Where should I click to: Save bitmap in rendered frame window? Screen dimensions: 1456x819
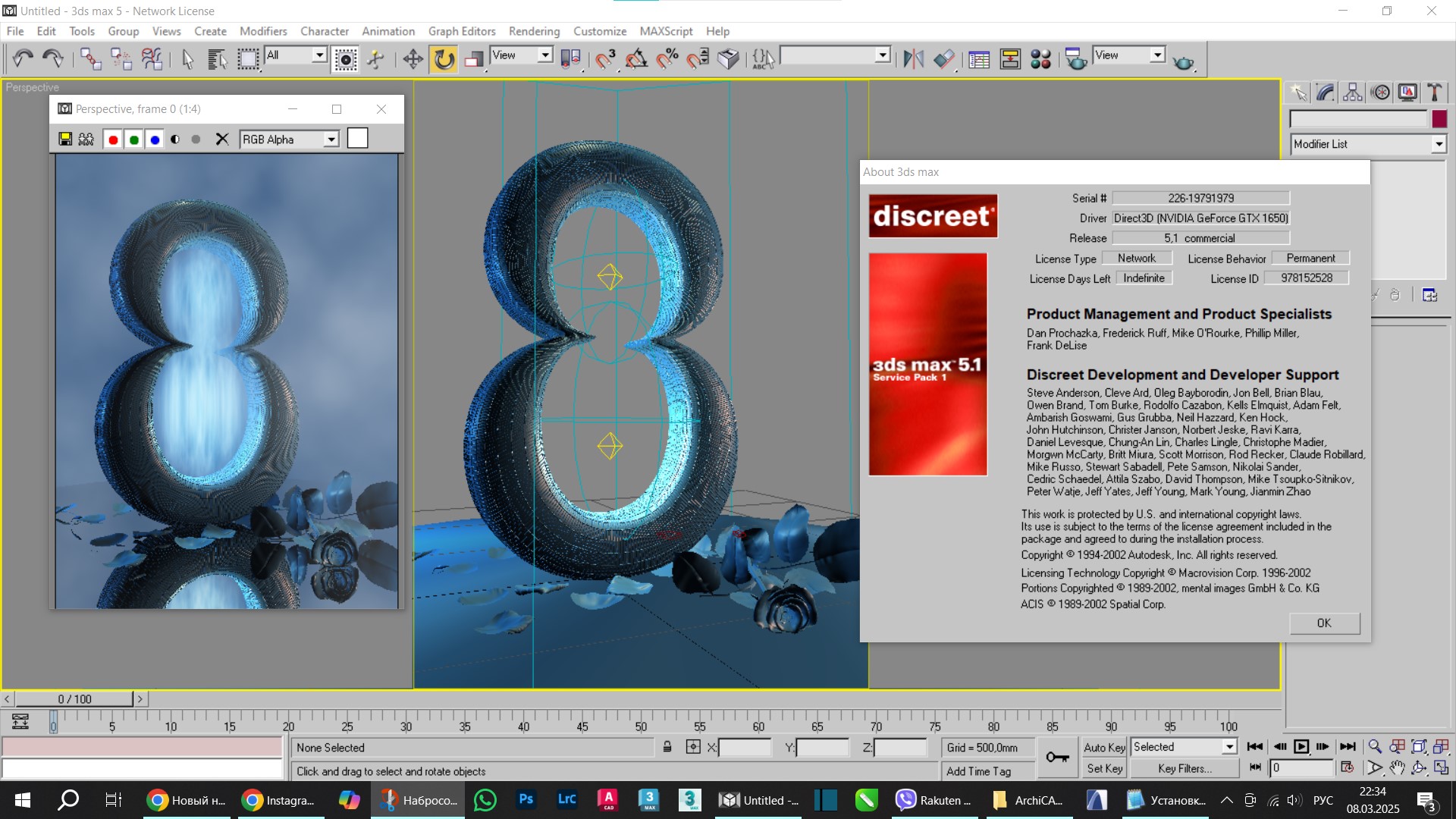65,140
